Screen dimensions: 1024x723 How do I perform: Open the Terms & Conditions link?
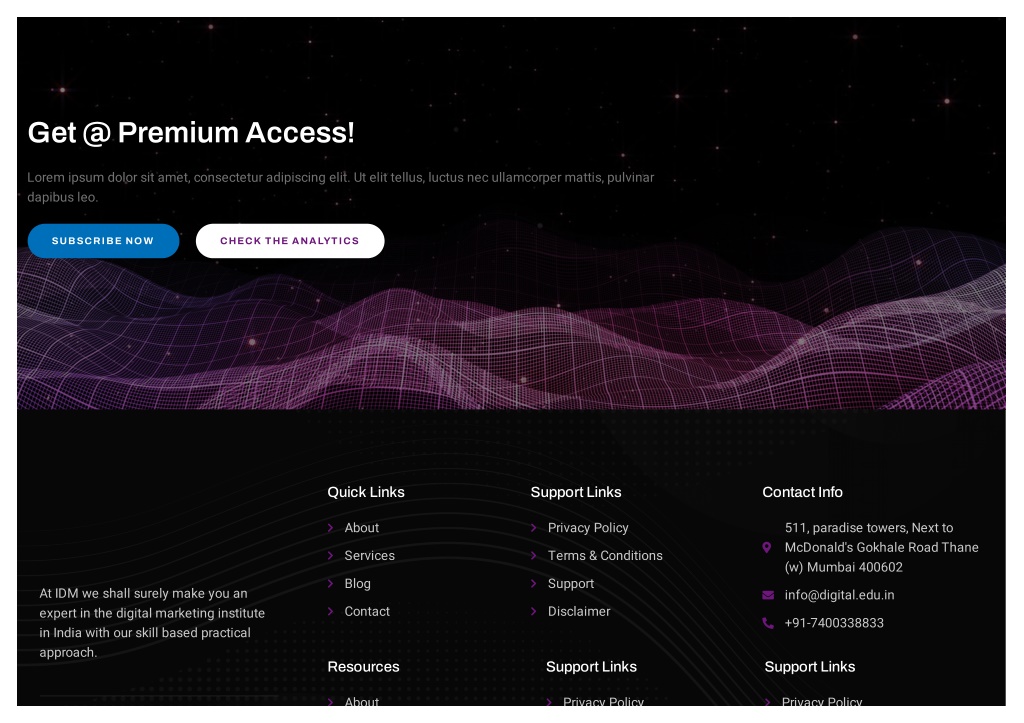605,556
